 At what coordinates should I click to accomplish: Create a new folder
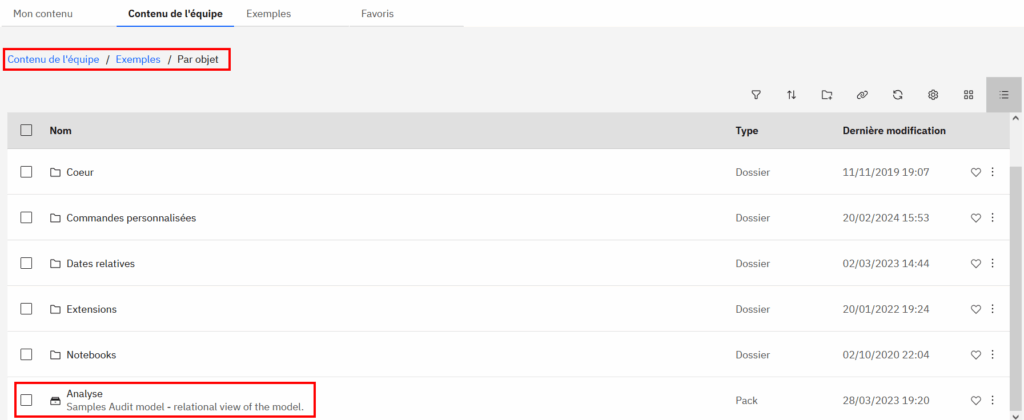tap(827, 95)
